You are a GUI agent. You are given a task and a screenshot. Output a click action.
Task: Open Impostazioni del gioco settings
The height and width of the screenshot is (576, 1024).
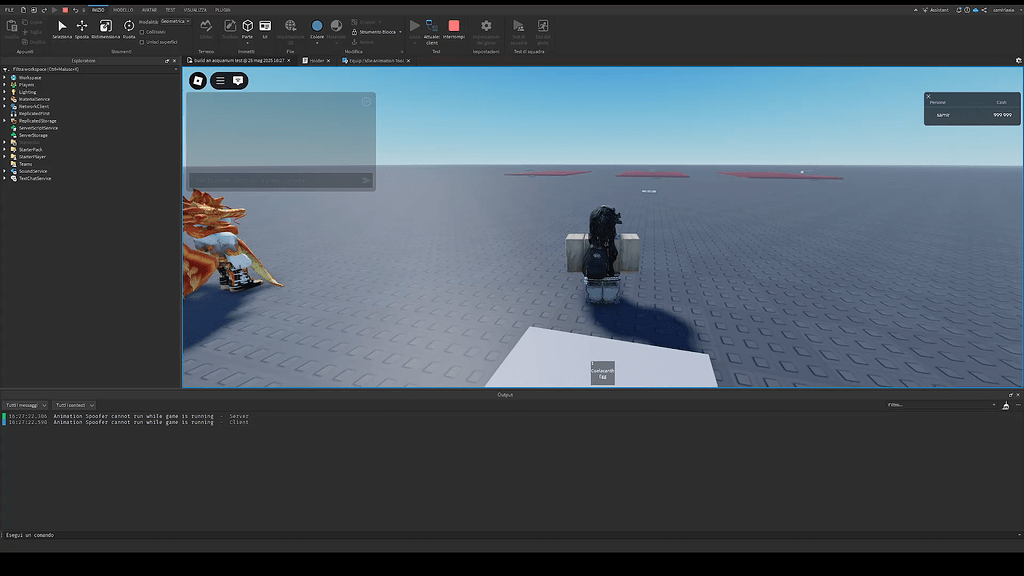pos(486,27)
